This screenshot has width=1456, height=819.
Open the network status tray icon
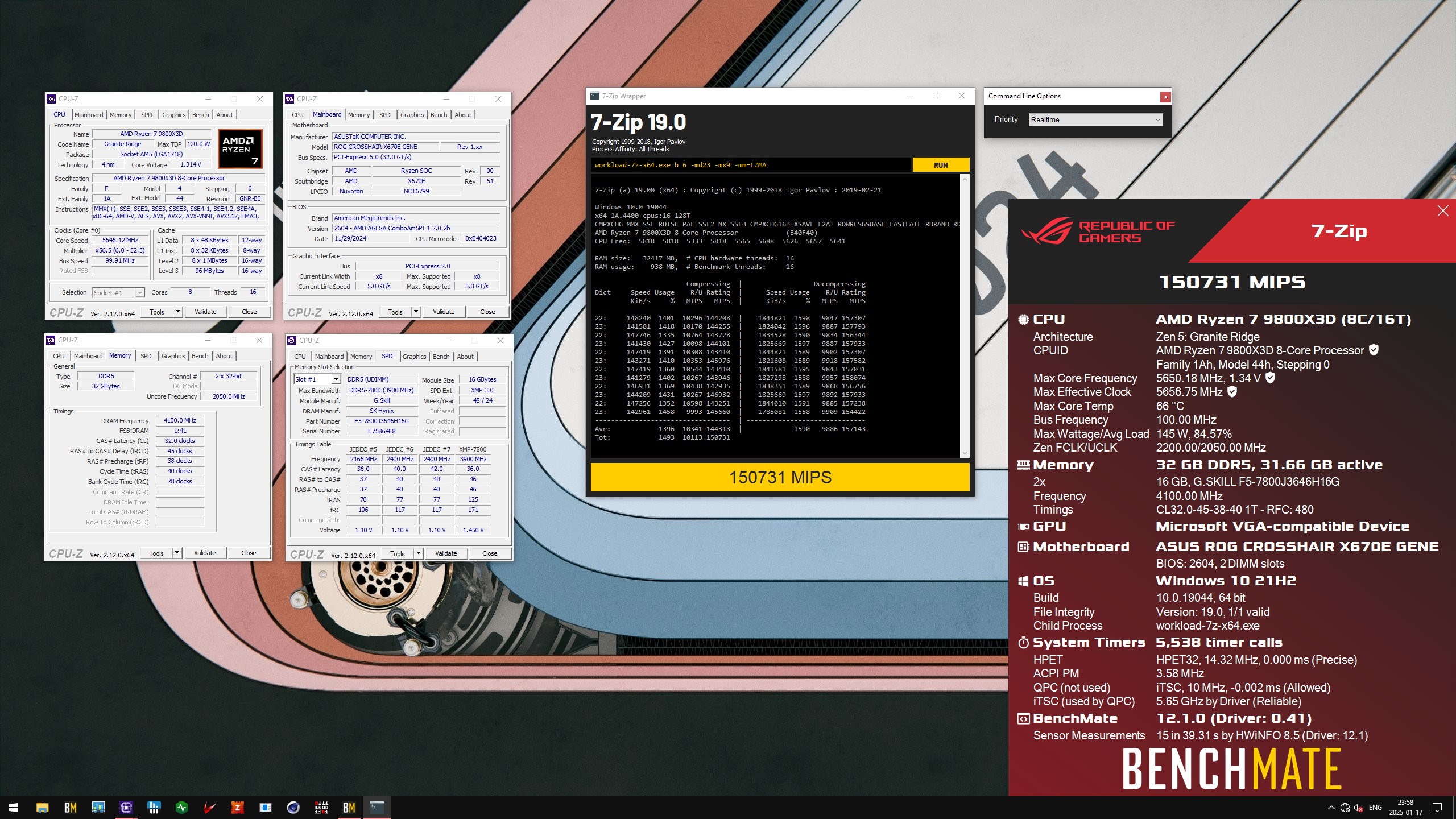1345,808
